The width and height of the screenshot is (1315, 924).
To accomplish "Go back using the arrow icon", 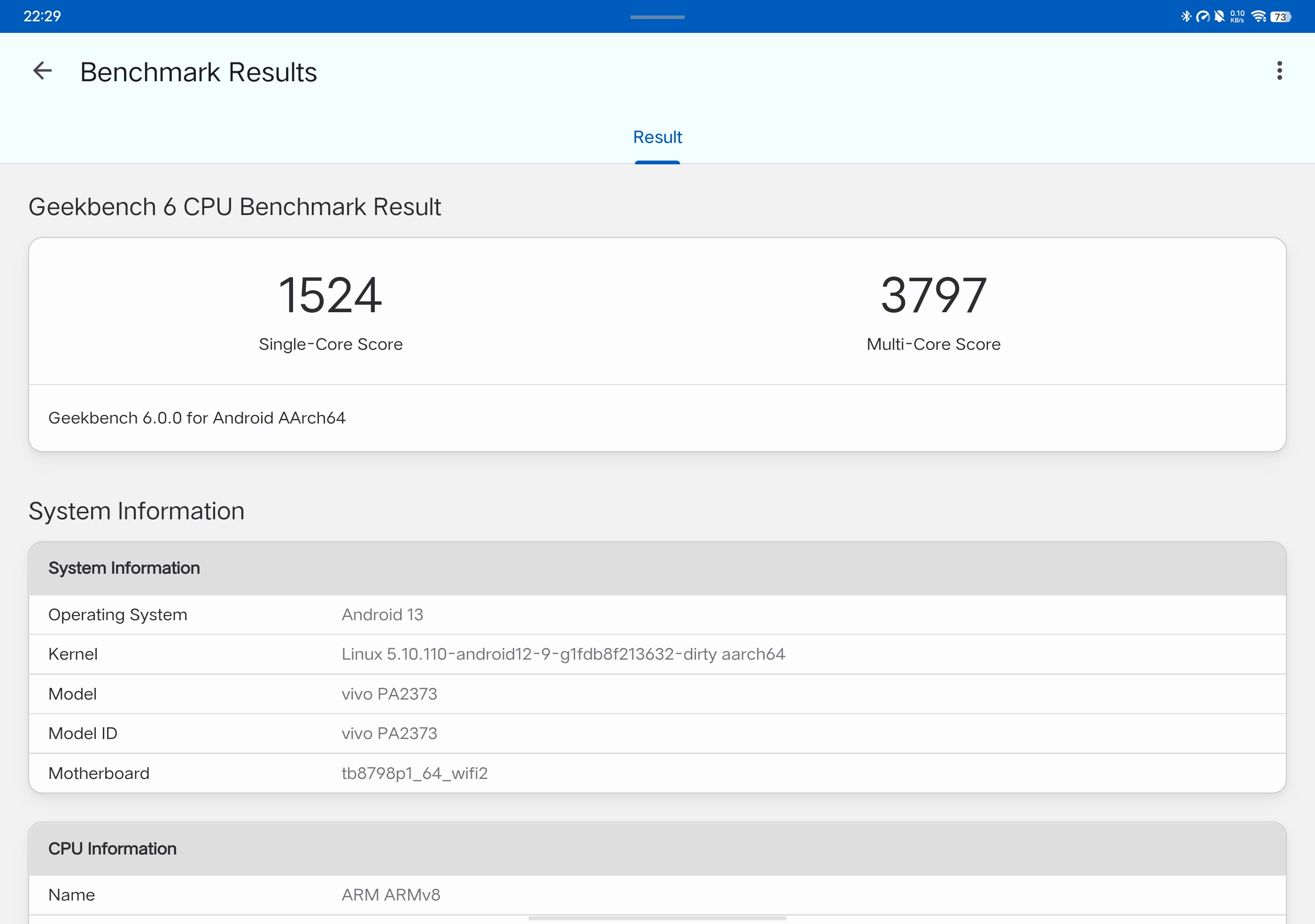I will (42, 71).
